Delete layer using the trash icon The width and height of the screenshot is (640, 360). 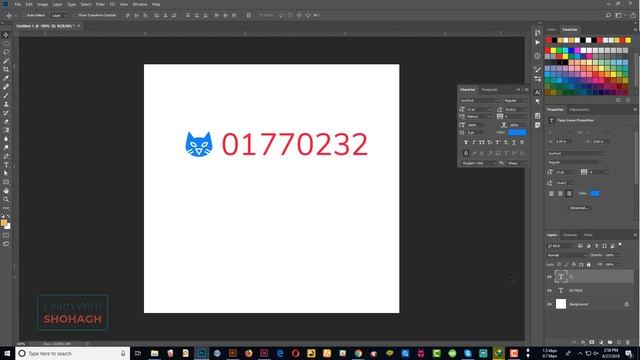click(628, 342)
